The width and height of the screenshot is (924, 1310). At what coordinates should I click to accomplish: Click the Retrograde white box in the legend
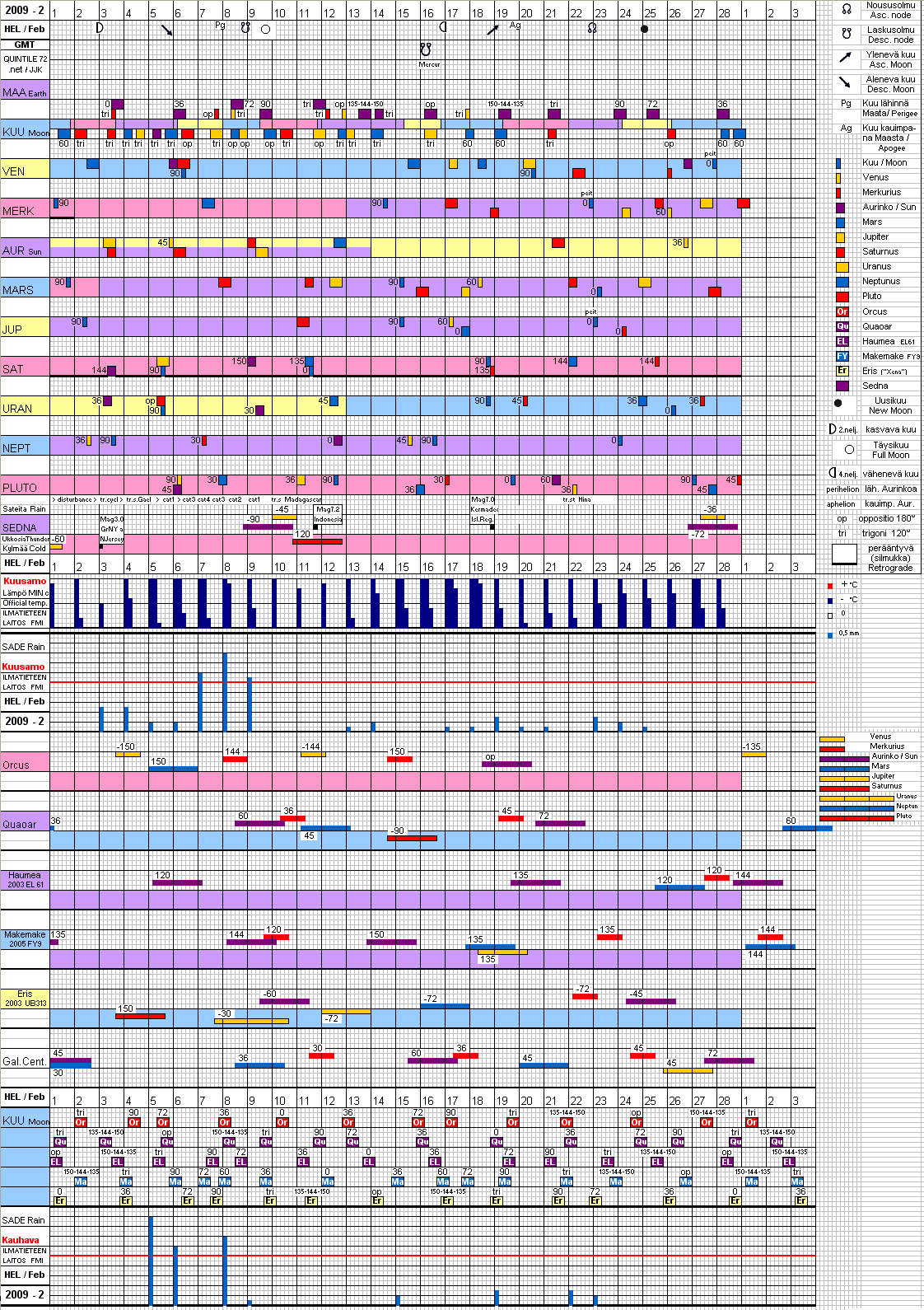pos(844,554)
